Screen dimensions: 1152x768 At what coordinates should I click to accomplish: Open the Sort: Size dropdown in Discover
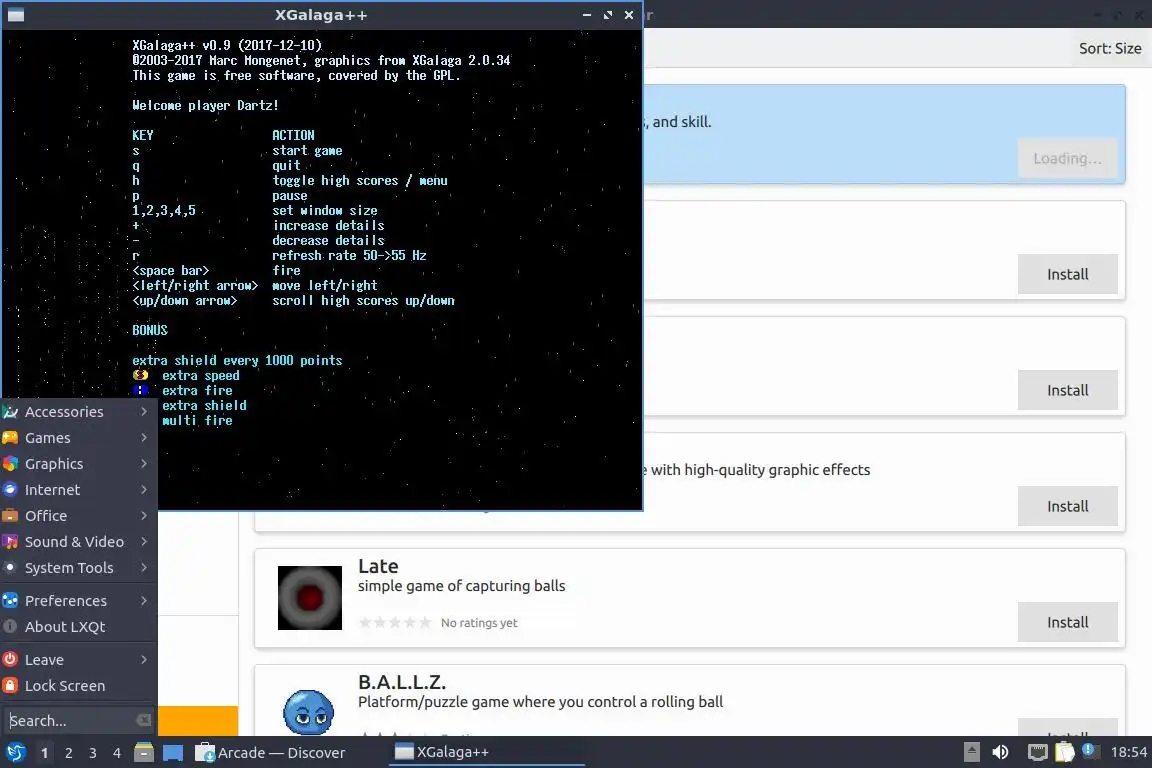[1109, 49]
